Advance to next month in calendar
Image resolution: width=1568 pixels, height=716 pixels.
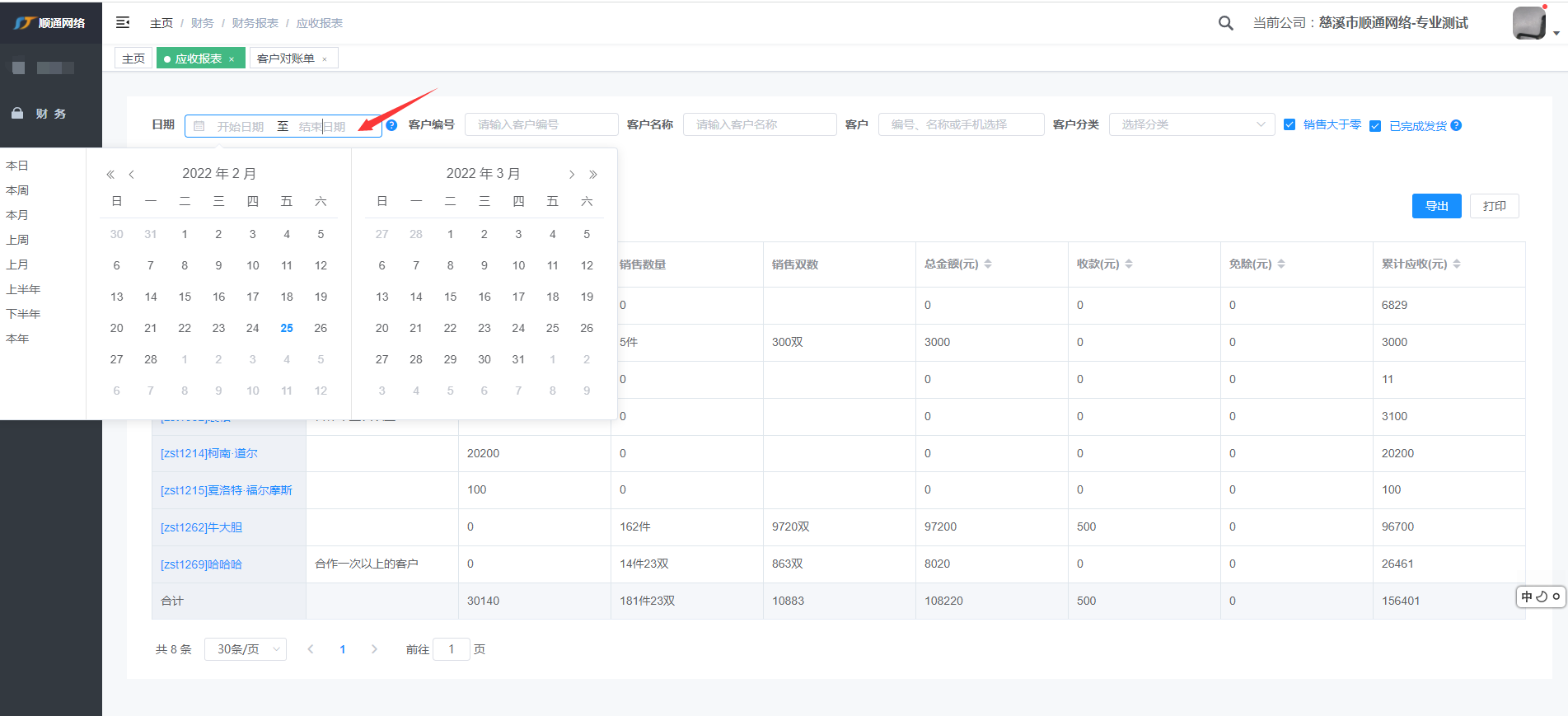[572, 175]
